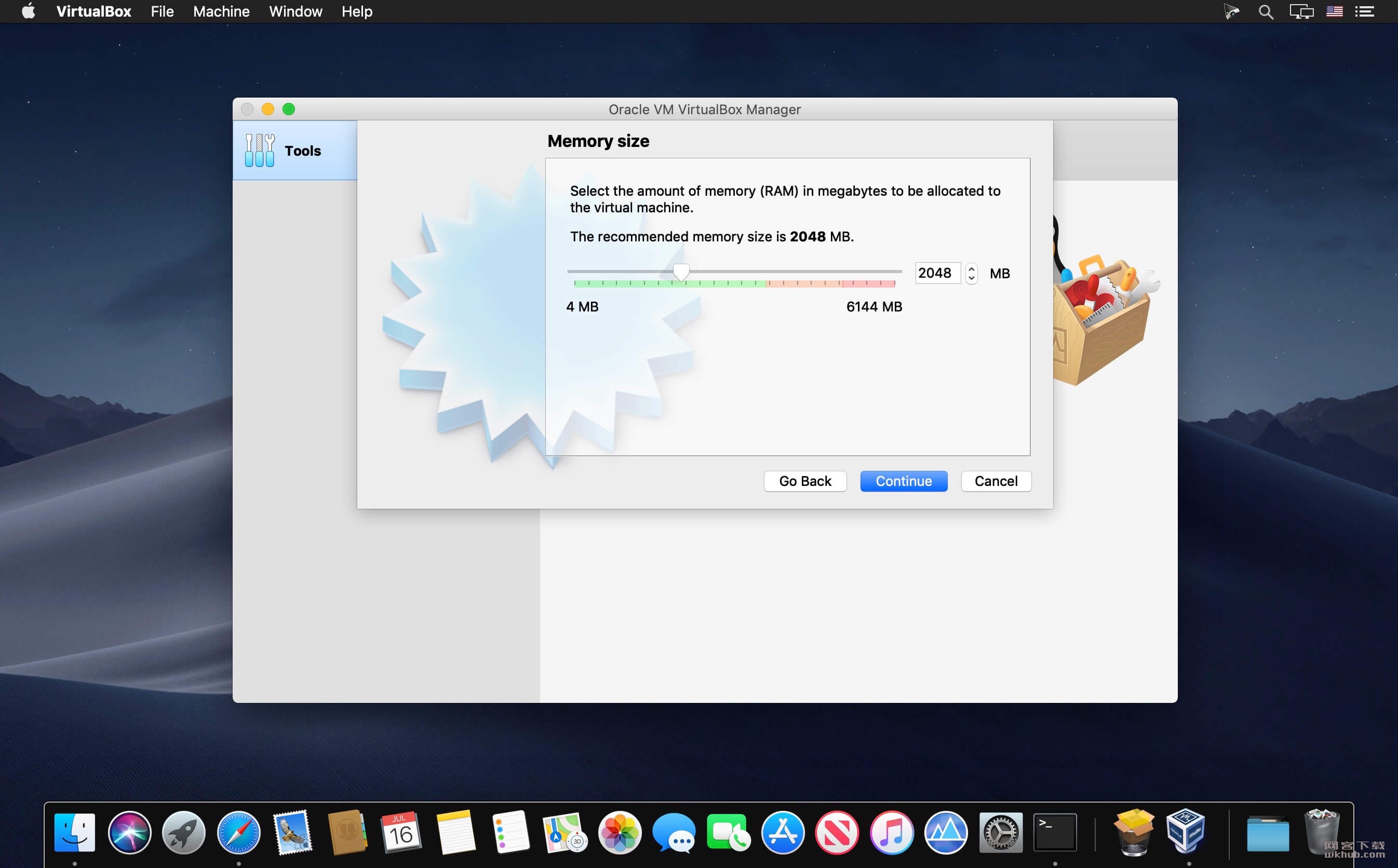Viewport: 1398px width, 868px height.
Task: Open iTunes music icon in Dock
Action: 892,832
